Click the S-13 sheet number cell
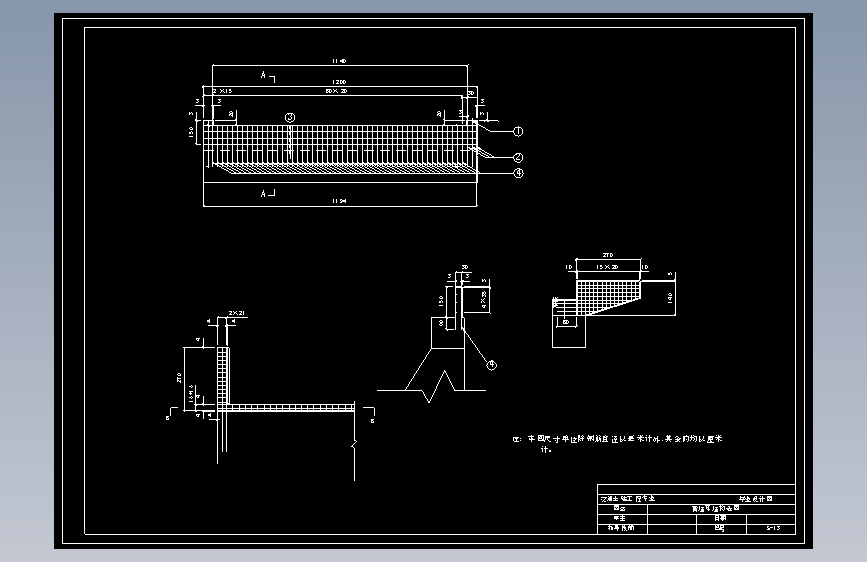The image size is (867, 562). coord(772,528)
